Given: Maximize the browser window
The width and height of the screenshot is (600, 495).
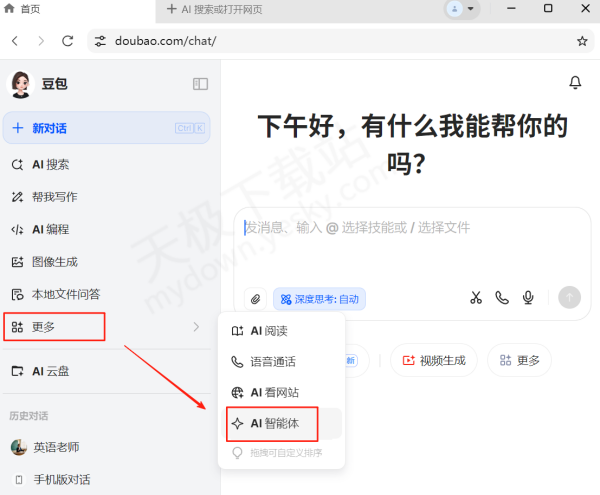Looking at the screenshot, I should (548, 8).
